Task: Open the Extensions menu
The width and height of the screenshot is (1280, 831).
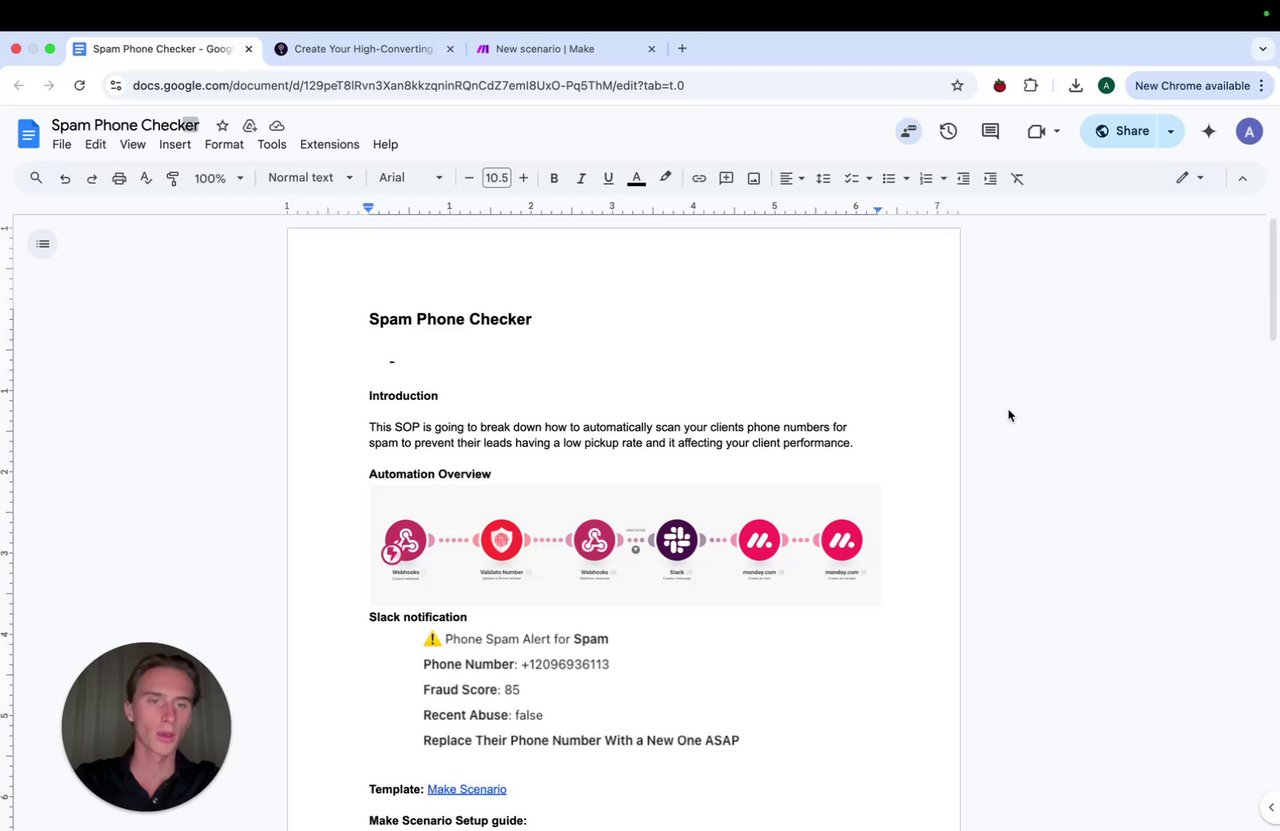Action: click(x=329, y=145)
